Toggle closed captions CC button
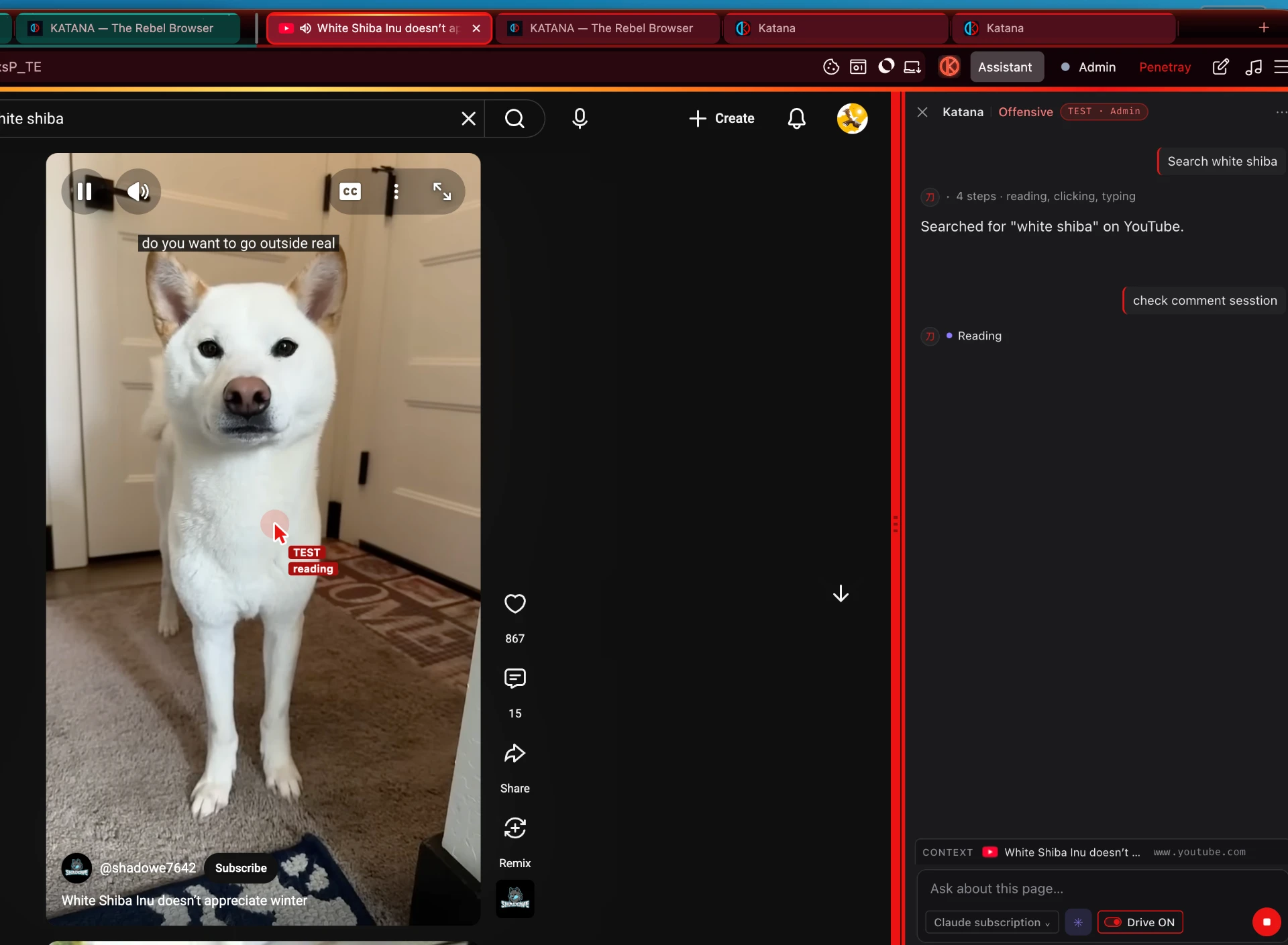This screenshot has width=1288, height=945. point(350,191)
